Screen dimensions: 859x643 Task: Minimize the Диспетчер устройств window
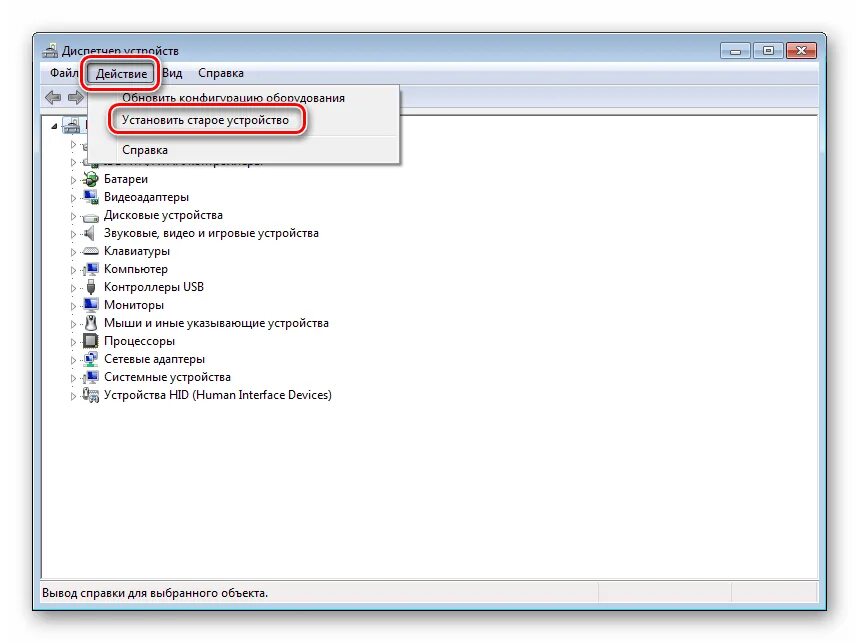point(735,51)
